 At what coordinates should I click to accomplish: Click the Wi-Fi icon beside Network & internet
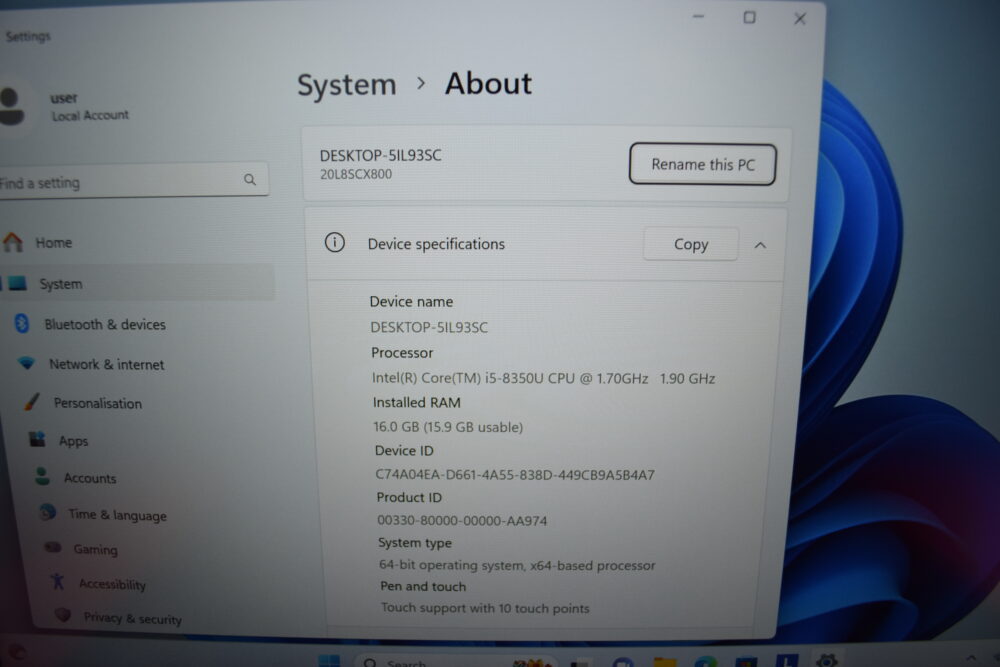pyautogui.click(x=27, y=363)
